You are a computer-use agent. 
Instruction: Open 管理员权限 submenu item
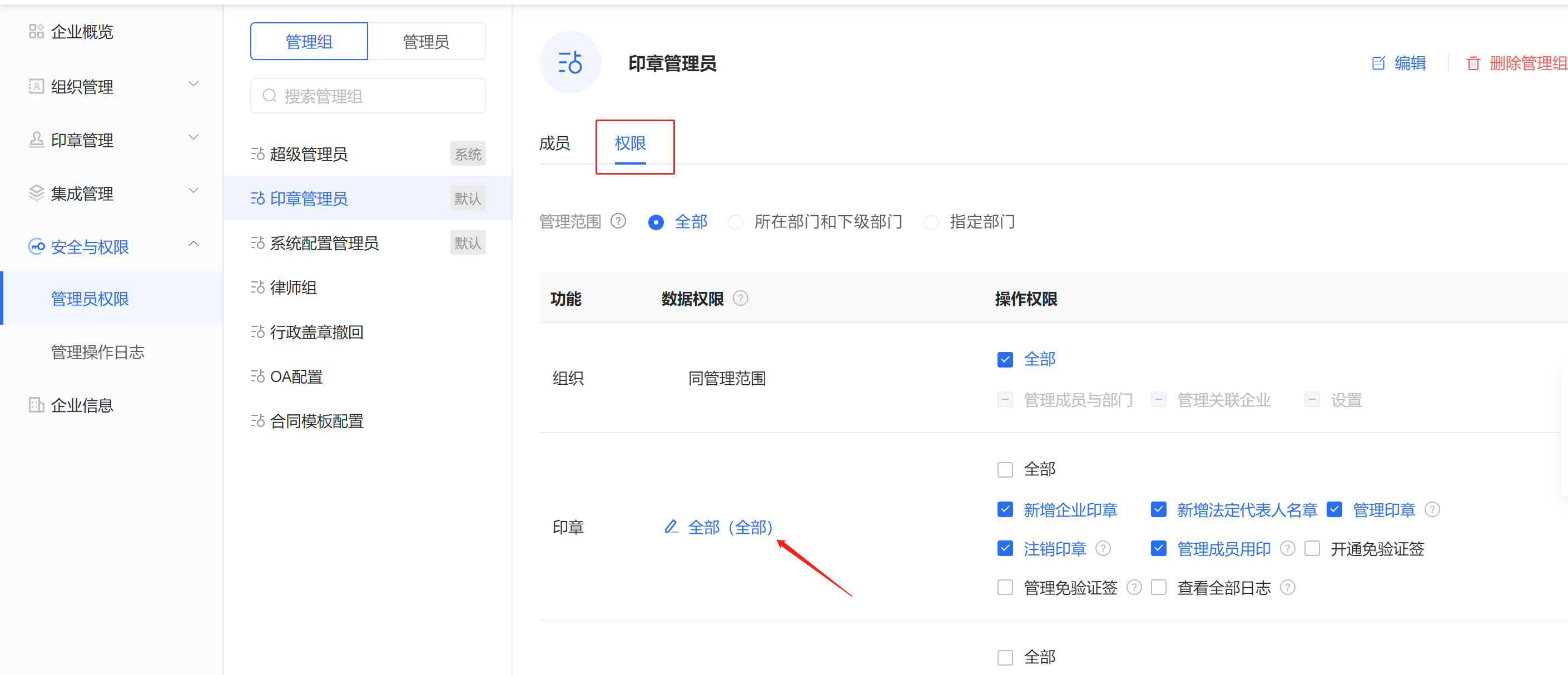click(112, 298)
